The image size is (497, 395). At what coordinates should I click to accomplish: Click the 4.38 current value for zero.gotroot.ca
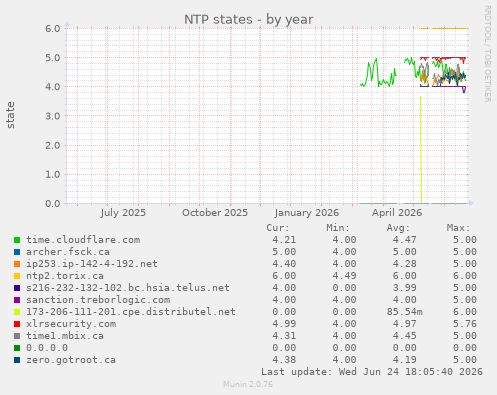284,360
